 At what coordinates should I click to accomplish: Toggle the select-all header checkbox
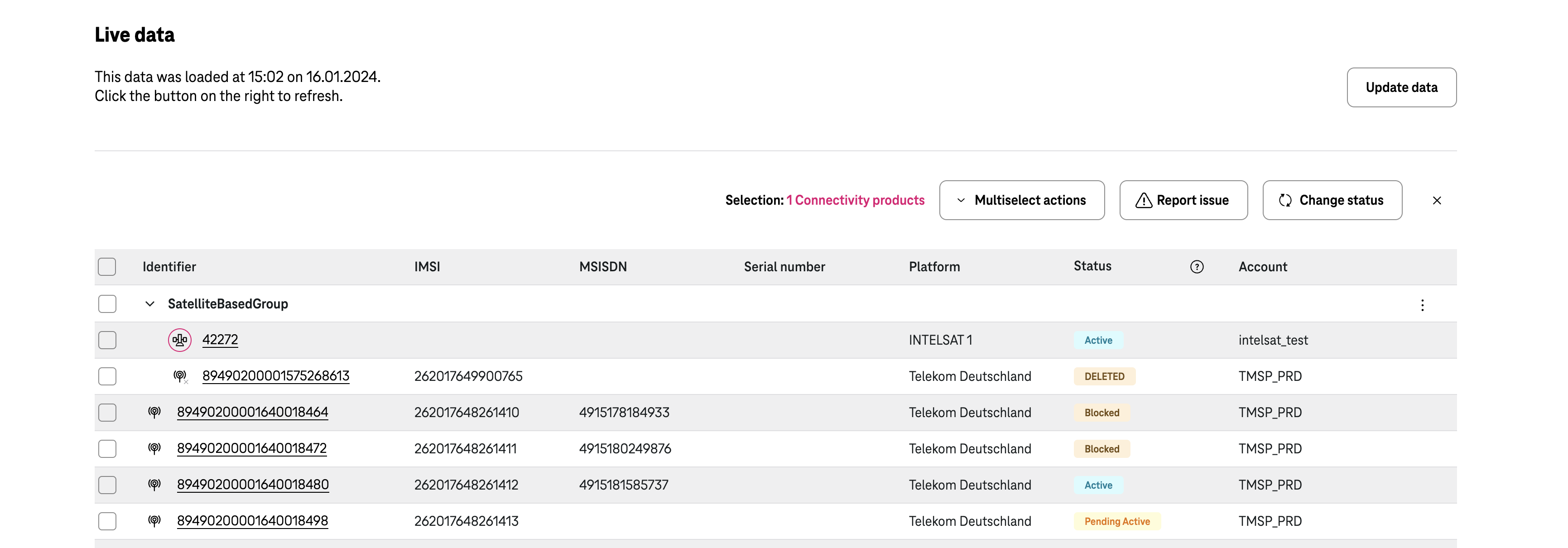[107, 267]
